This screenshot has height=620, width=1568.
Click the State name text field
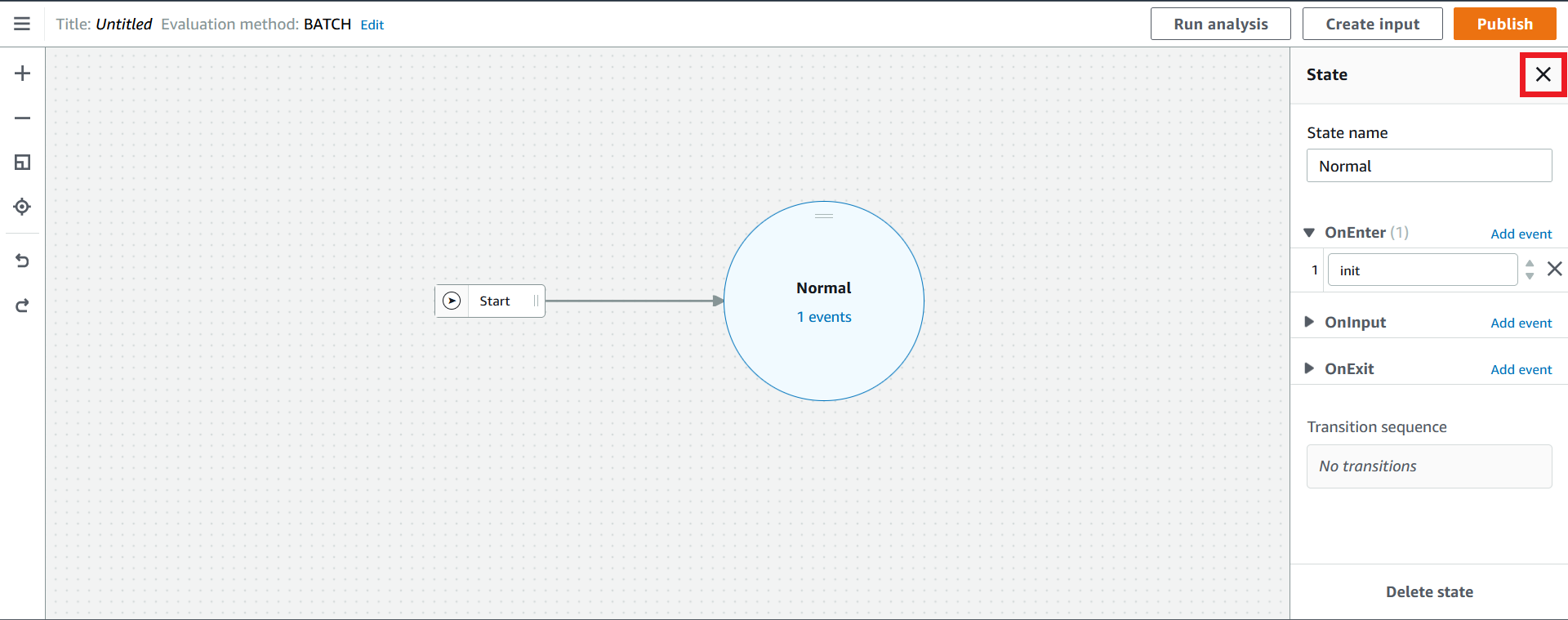pos(1428,166)
